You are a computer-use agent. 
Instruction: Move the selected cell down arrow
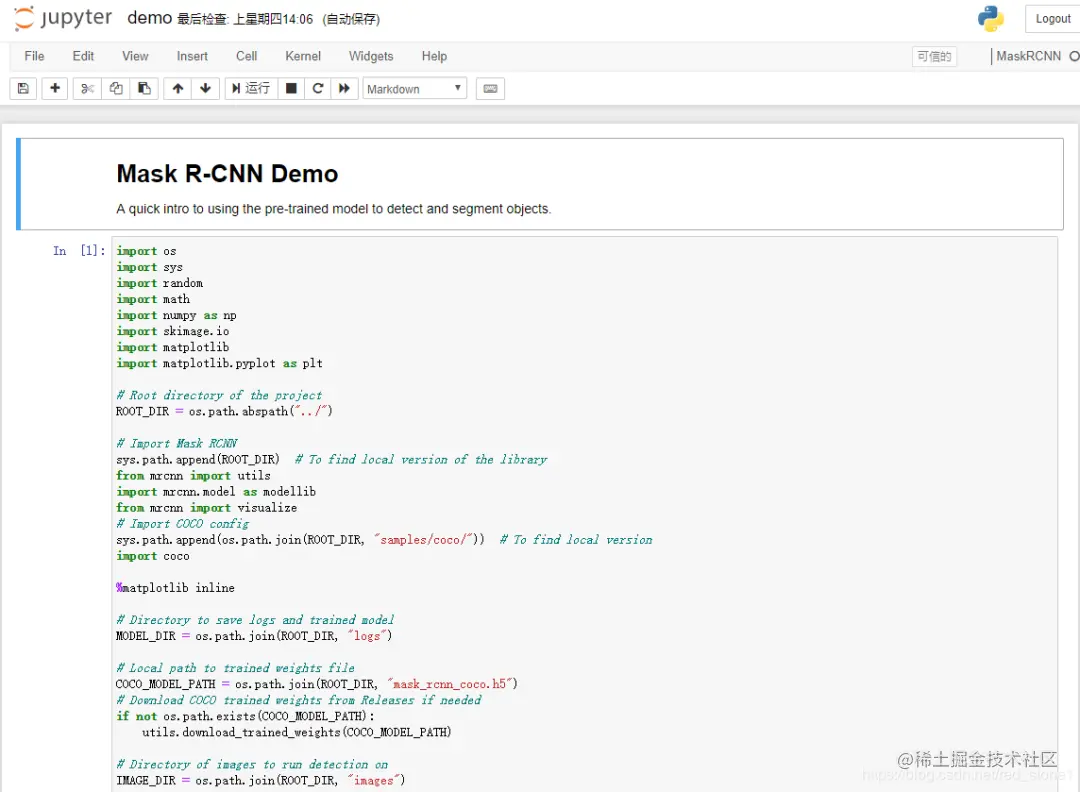(x=205, y=88)
